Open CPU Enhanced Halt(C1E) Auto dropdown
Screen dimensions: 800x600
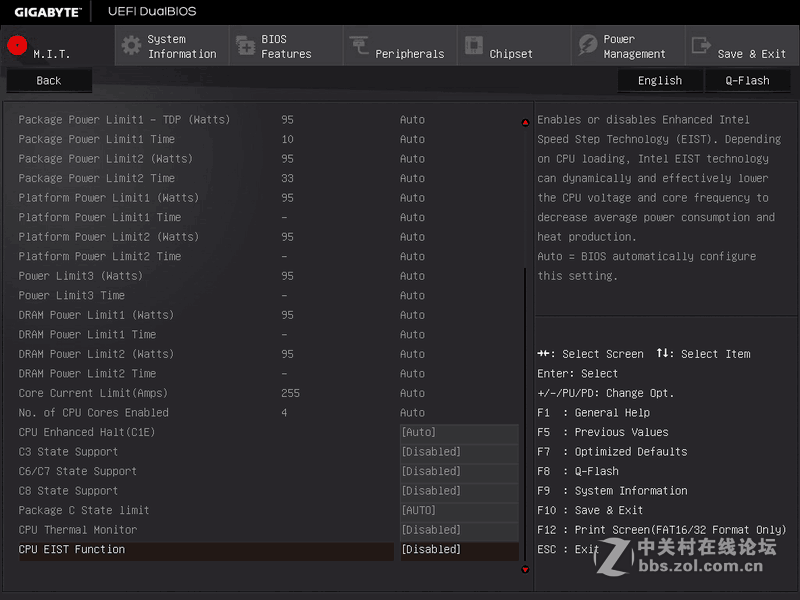459,433
